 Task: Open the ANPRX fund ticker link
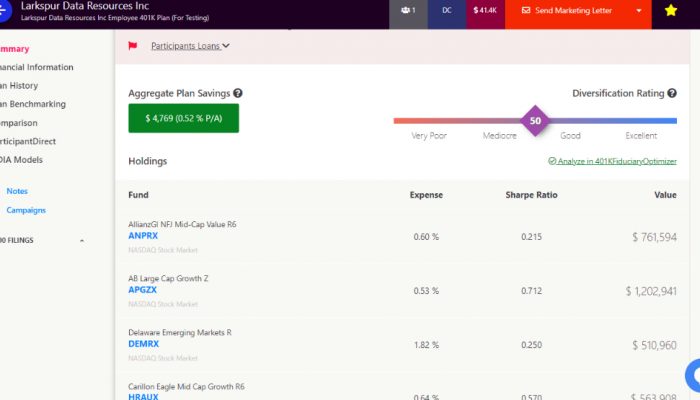click(143, 236)
